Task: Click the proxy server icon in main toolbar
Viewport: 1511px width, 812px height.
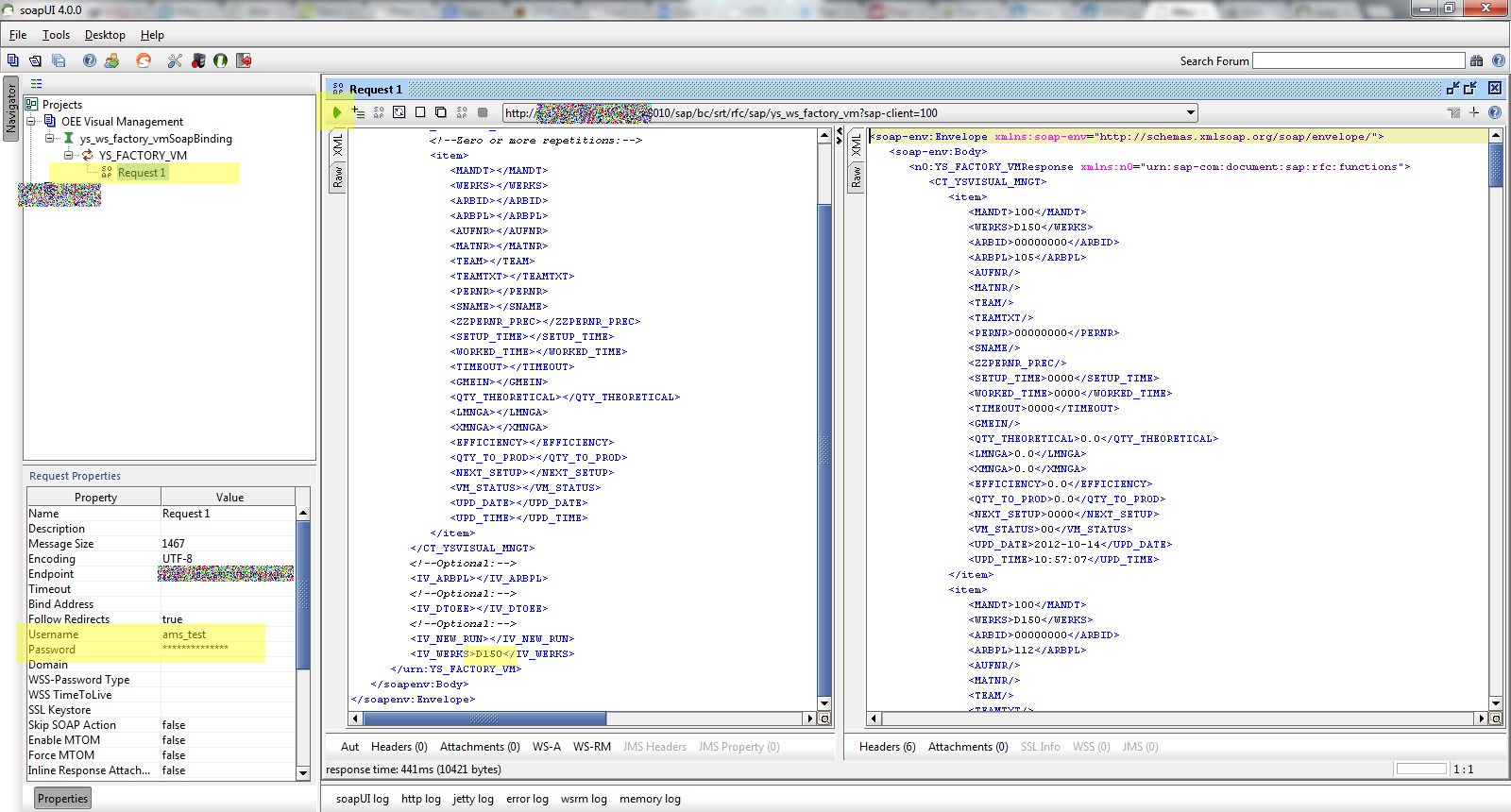Action: 198,60
